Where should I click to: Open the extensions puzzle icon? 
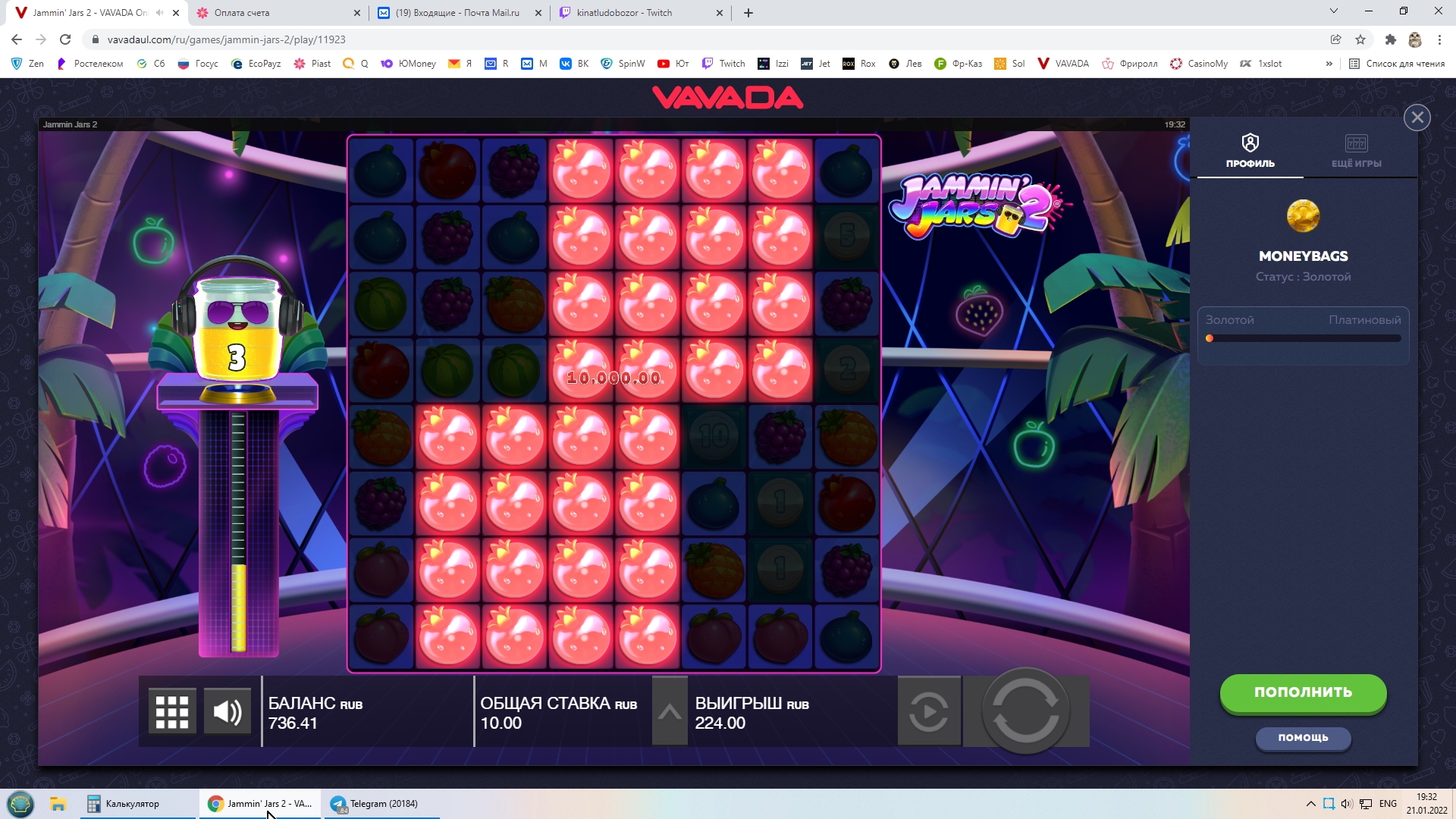click(x=1390, y=39)
